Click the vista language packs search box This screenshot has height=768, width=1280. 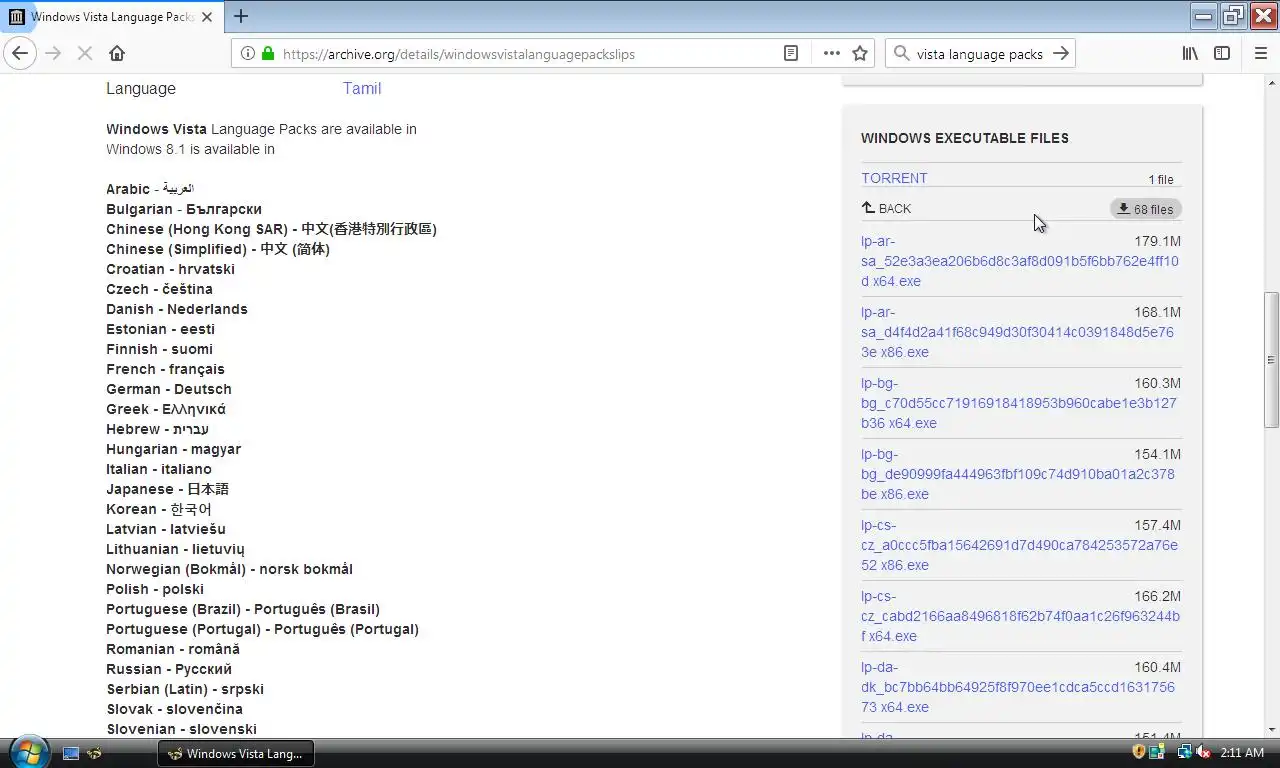pyautogui.click(x=980, y=54)
